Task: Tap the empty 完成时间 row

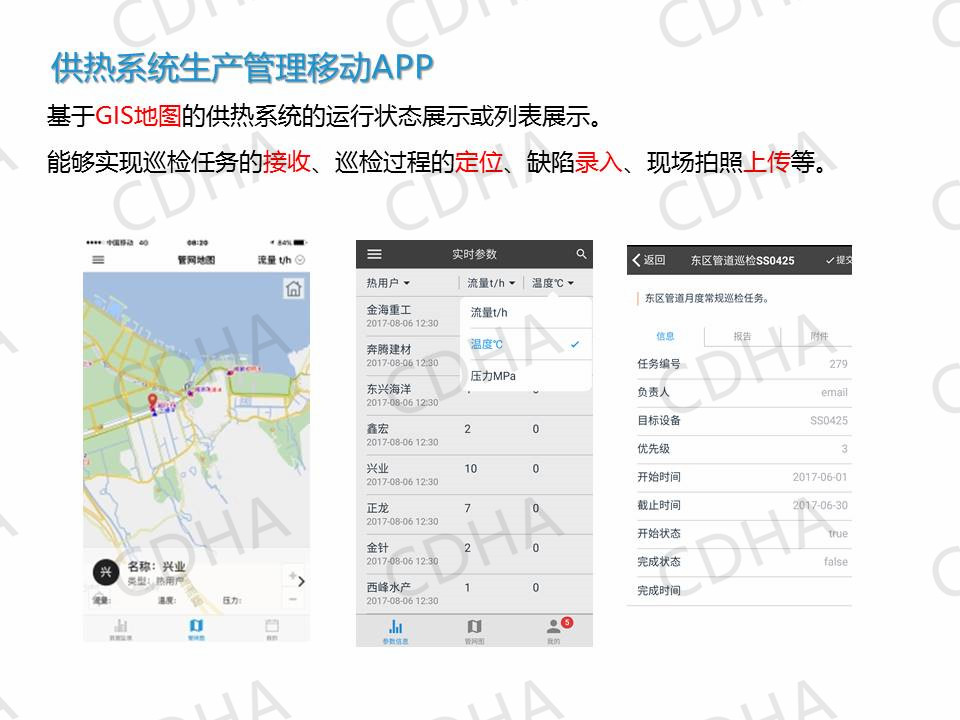Action: [740, 590]
